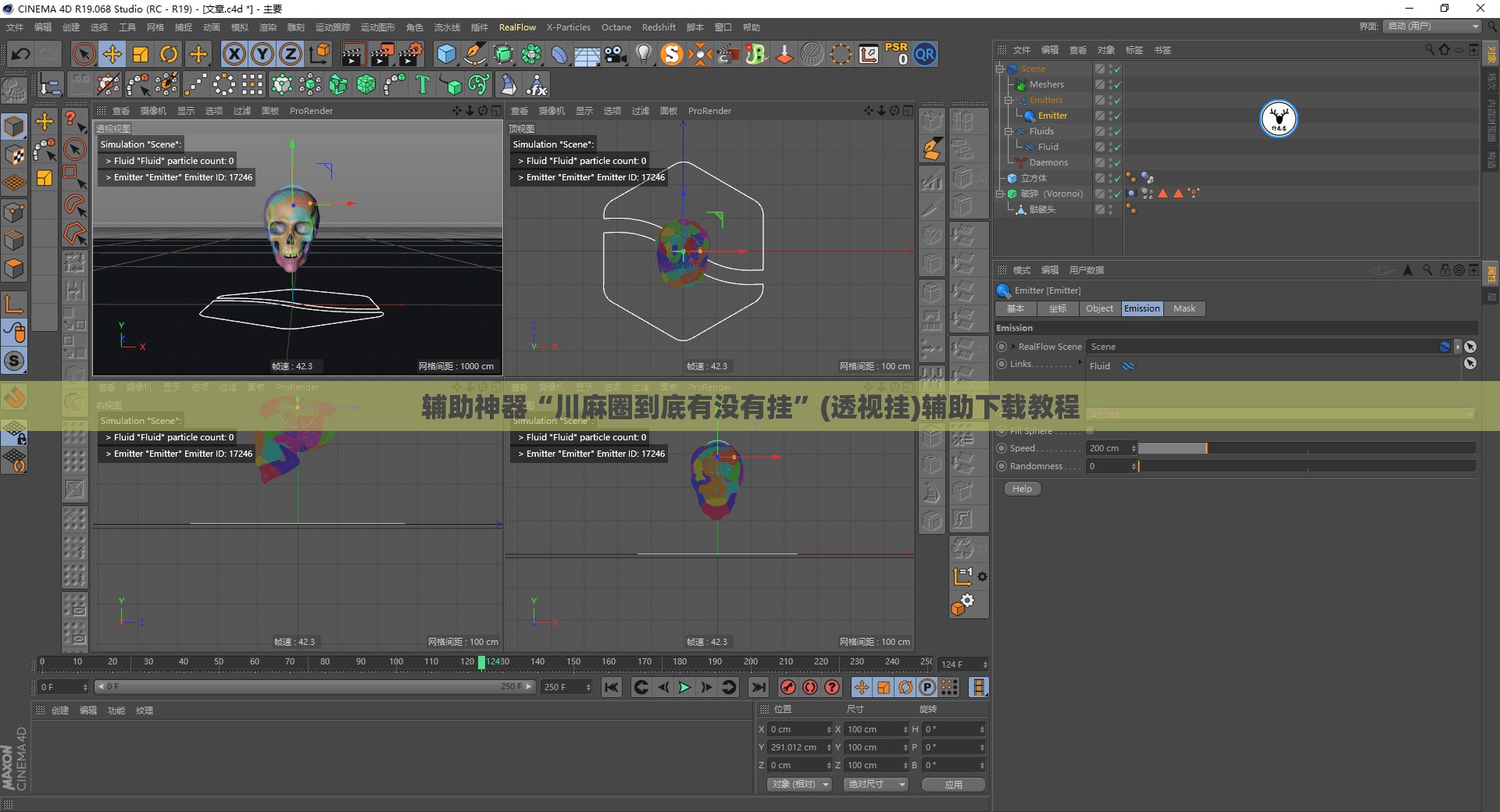1500x812 pixels.
Task: Collapse the Fluids tree node
Action: click(1009, 131)
